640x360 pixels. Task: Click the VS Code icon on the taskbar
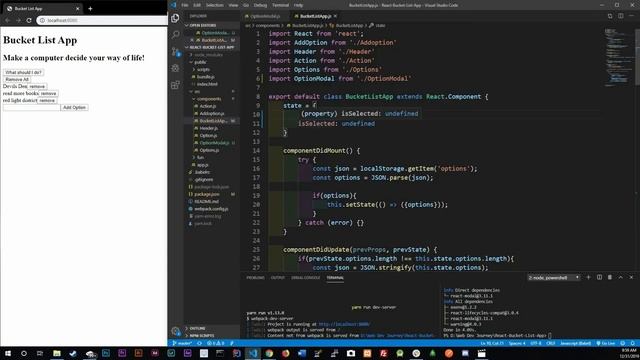(x=253, y=353)
